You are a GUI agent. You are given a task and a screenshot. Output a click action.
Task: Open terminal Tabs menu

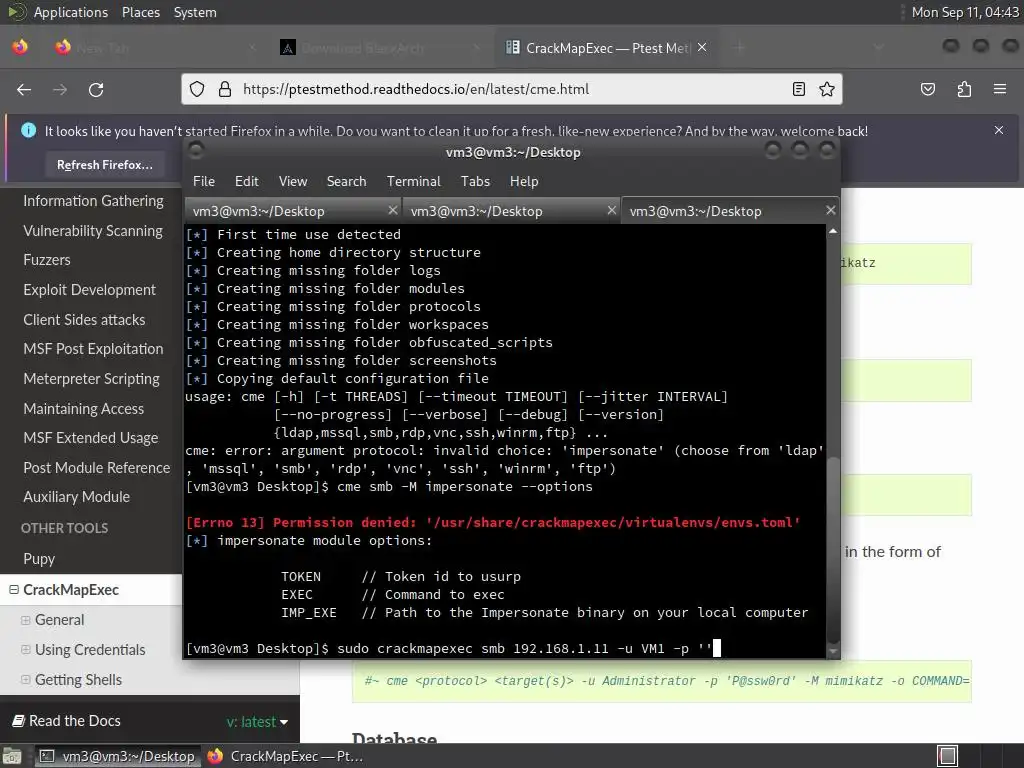pyautogui.click(x=475, y=182)
